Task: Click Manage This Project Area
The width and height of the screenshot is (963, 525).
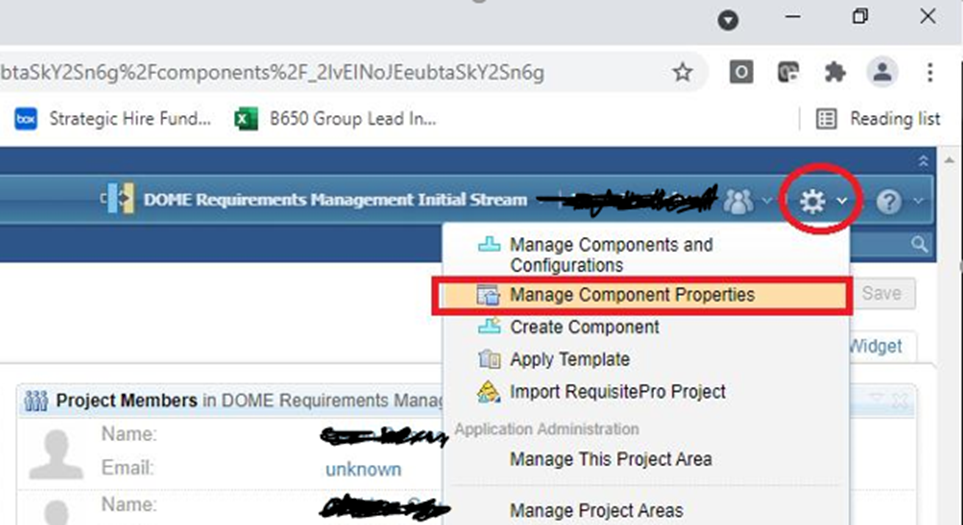Action: point(610,459)
